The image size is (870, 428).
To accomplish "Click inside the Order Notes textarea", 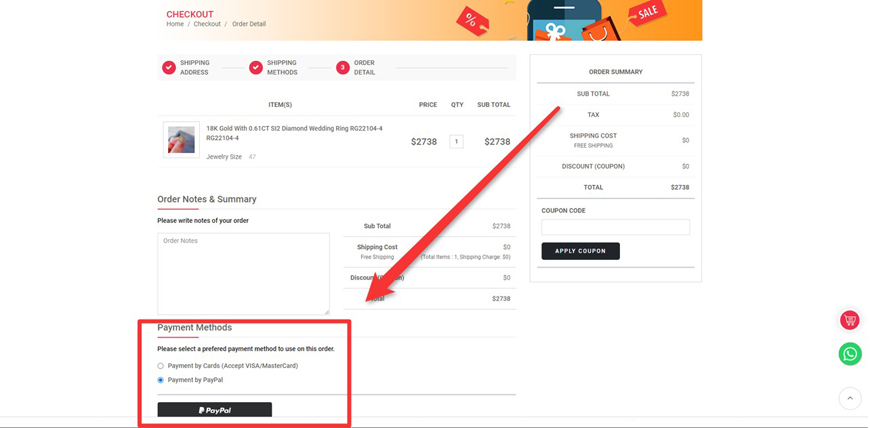I will point(243,274).
